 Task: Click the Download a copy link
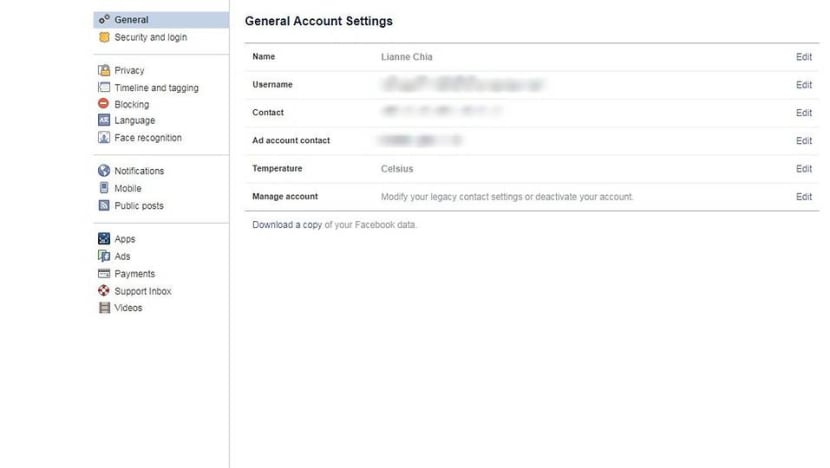287,225
